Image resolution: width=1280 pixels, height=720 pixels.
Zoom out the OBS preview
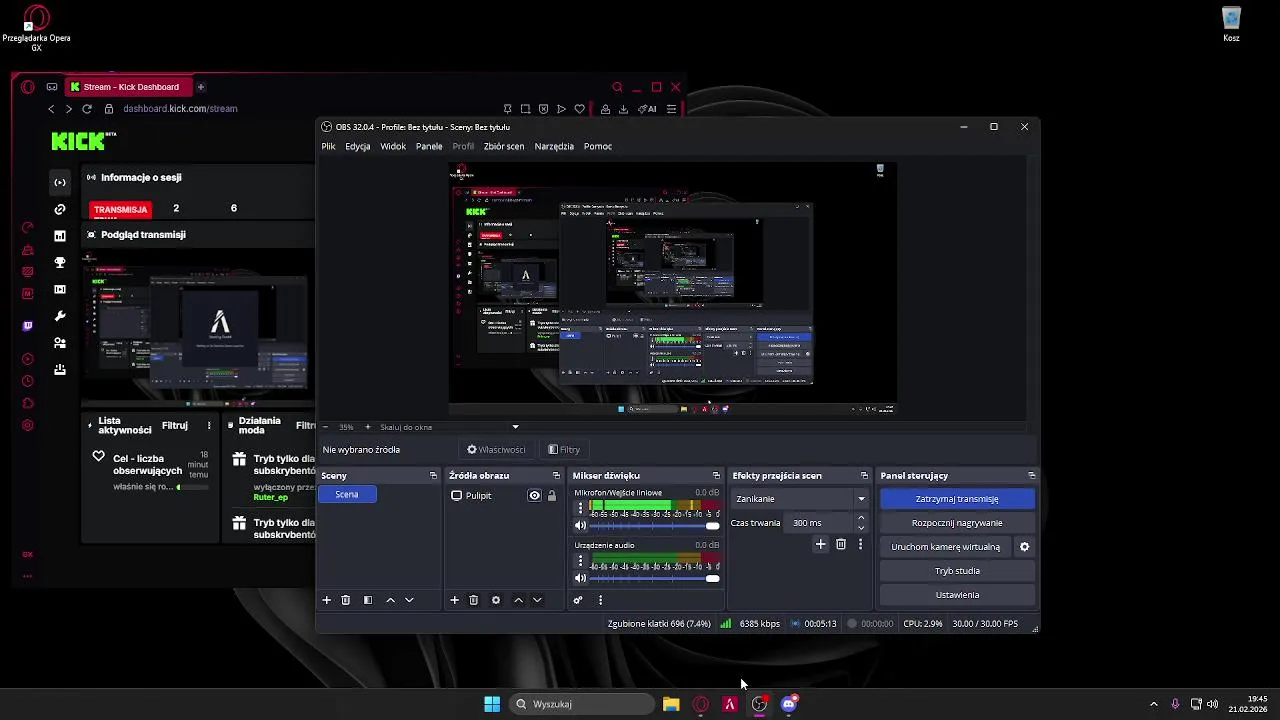tap(325, 427)
